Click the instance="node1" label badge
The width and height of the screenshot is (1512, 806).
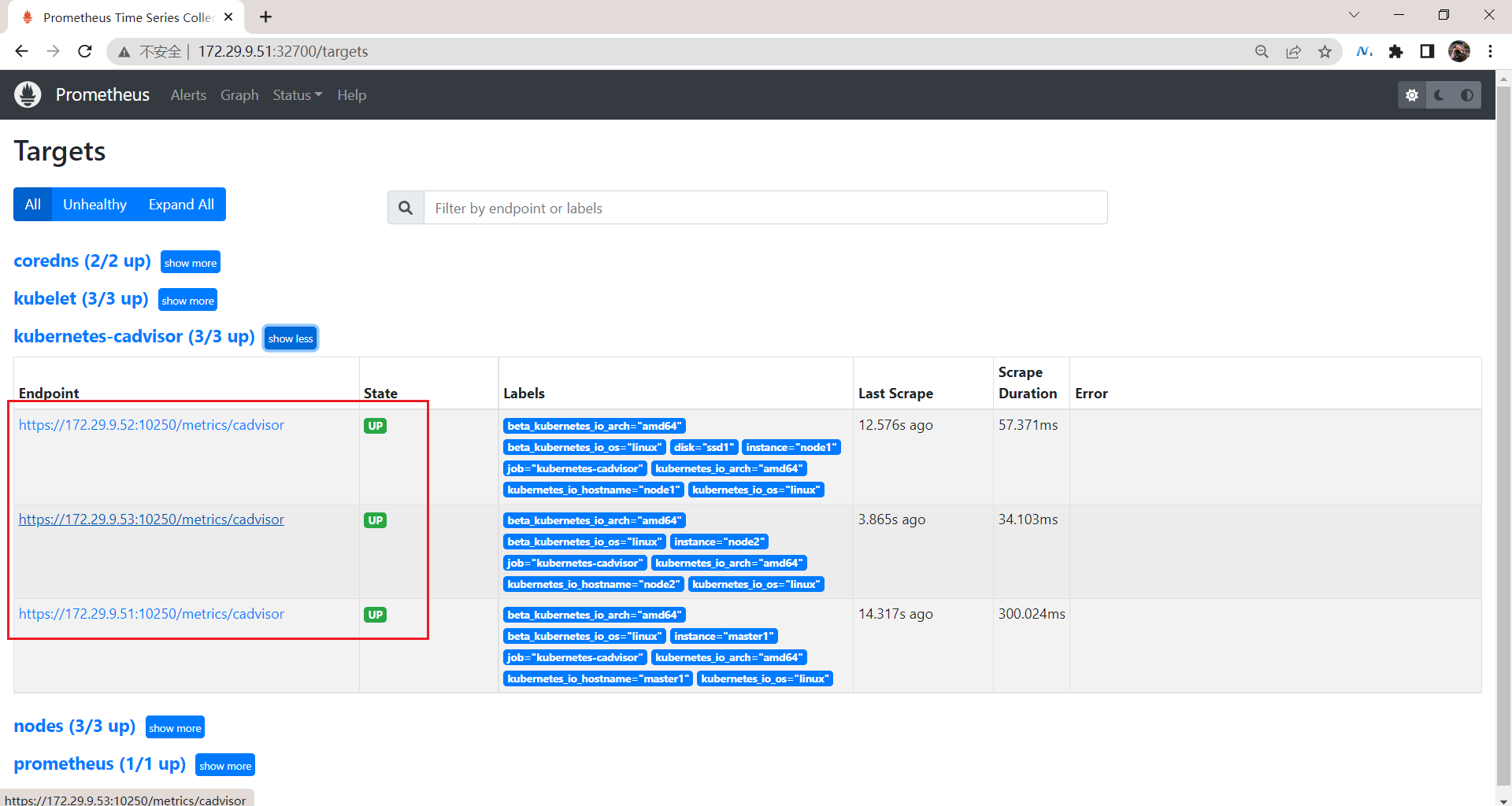[x=791, y=447]
